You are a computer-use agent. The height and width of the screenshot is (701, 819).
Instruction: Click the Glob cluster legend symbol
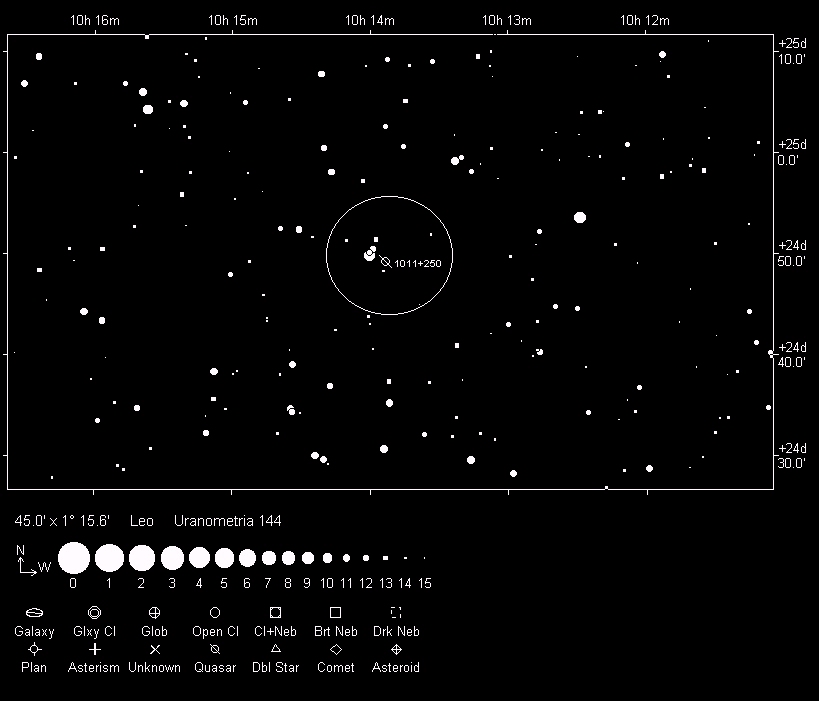154,612
